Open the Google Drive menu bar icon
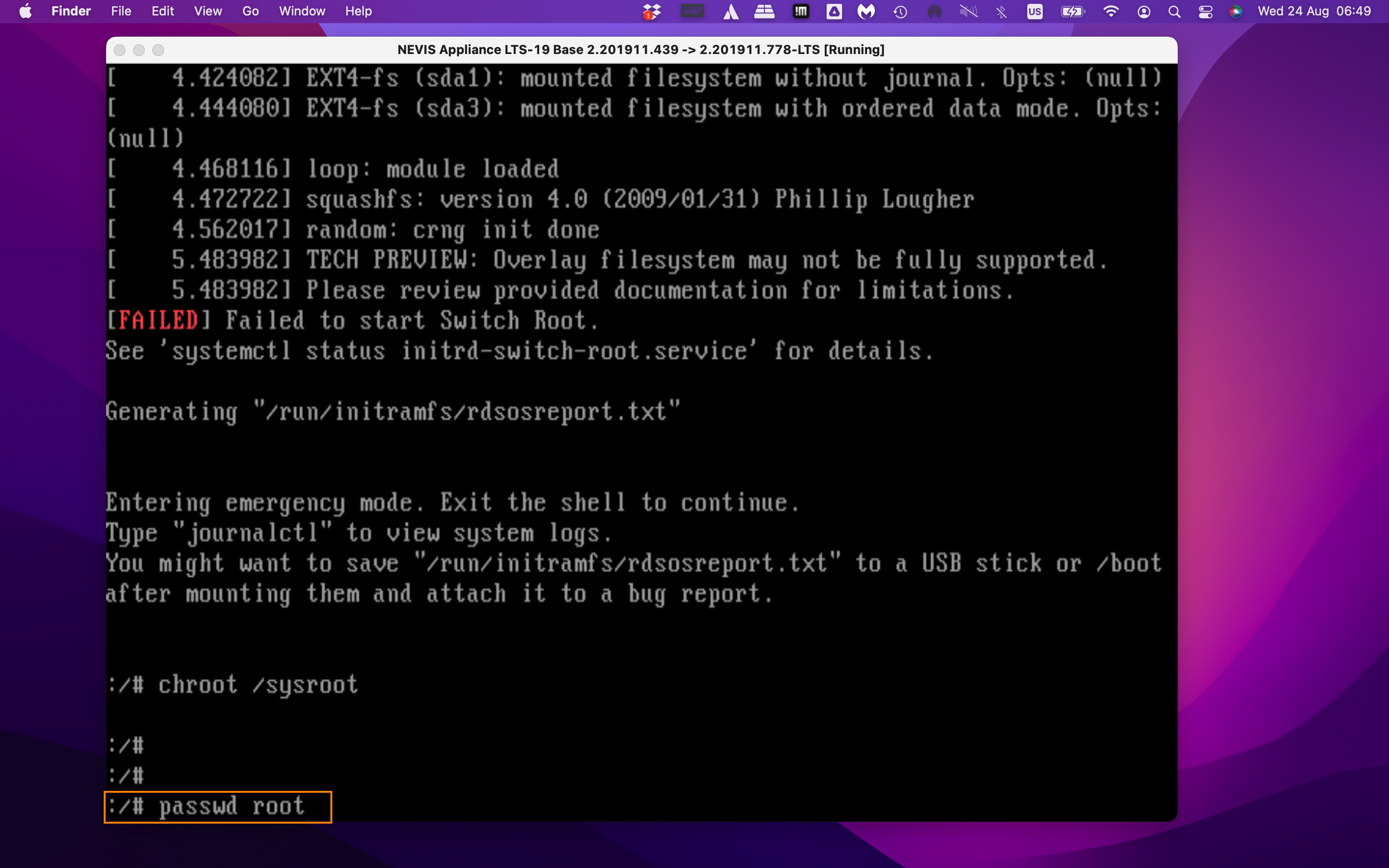Screen dimensions: 1389x868 [834, 12]
